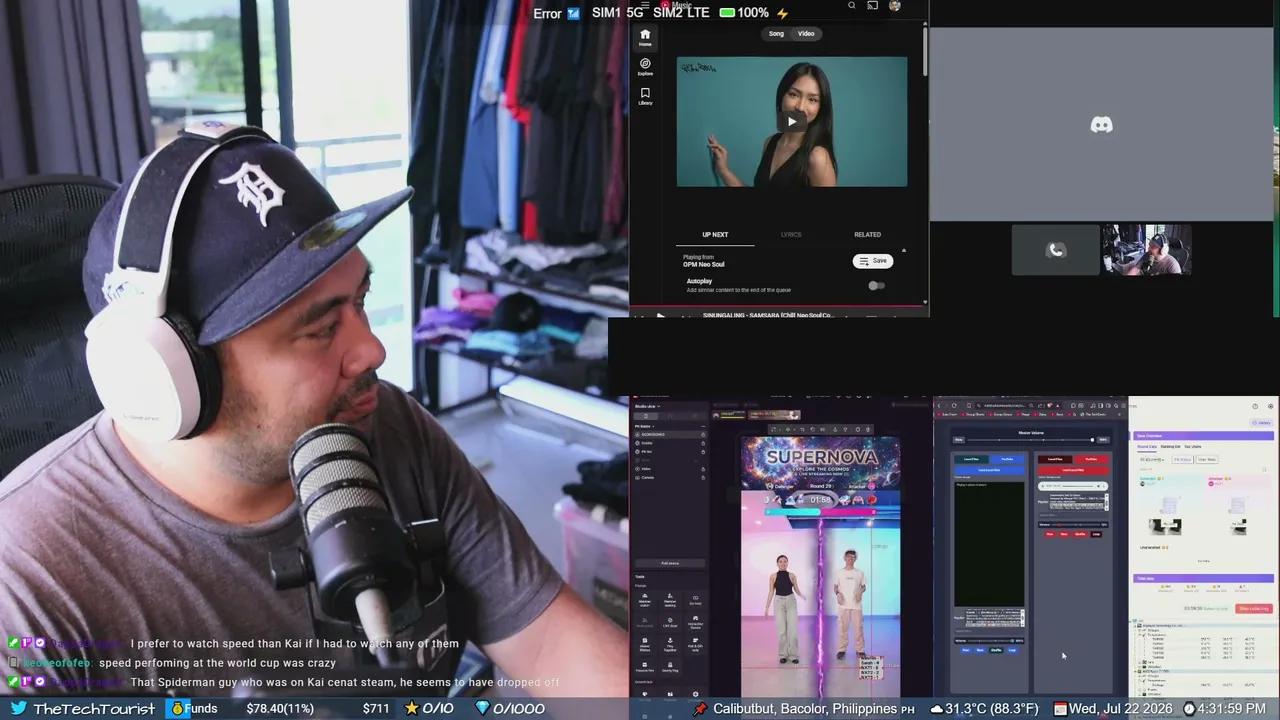Switch to the Ranking list tab
This screenshot has width=1280, height=720.
pyautogui.click(x=1170, y=447)
